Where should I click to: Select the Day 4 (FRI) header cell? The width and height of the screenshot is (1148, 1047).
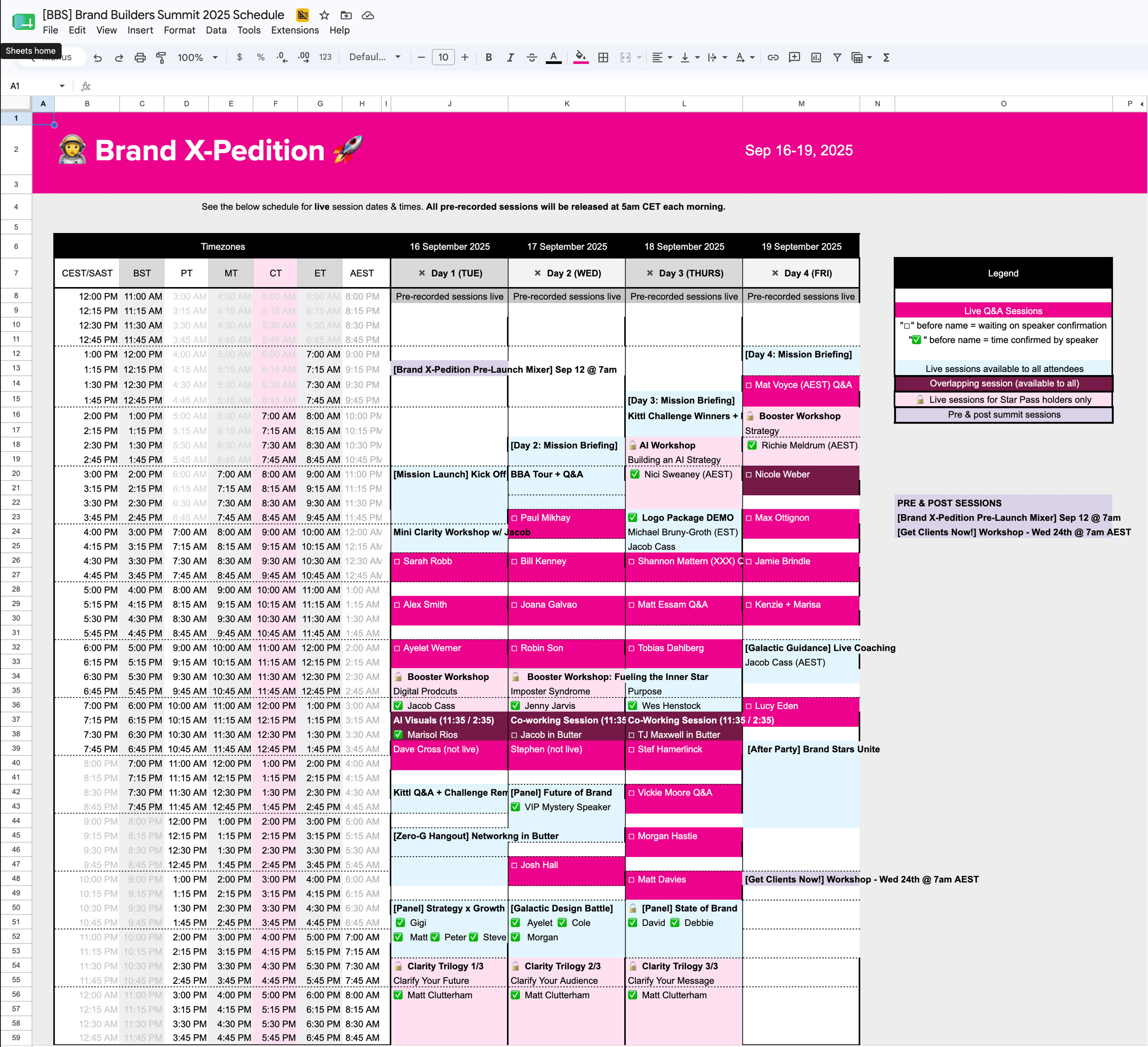pos(801,273)
